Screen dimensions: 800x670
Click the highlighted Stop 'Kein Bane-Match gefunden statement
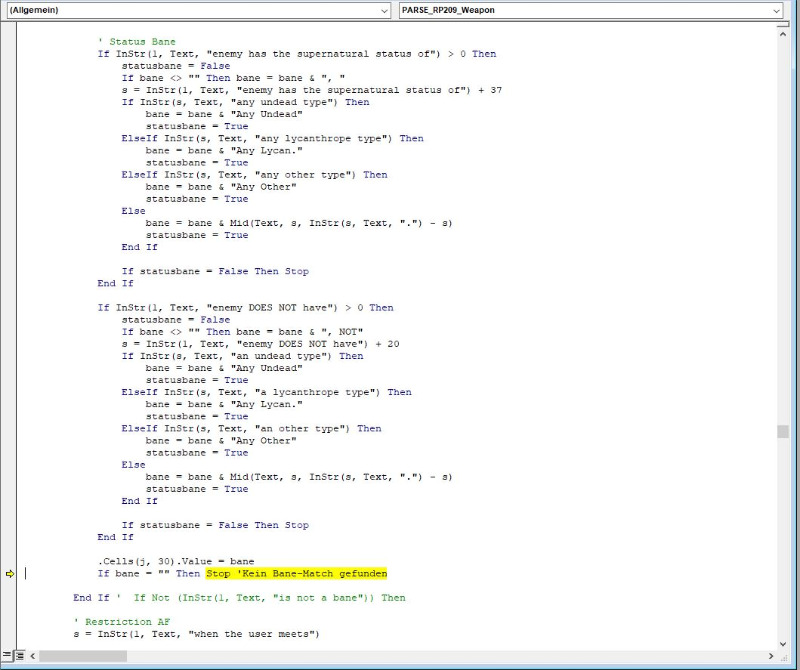pyautogui.click(x=296, y=574)
